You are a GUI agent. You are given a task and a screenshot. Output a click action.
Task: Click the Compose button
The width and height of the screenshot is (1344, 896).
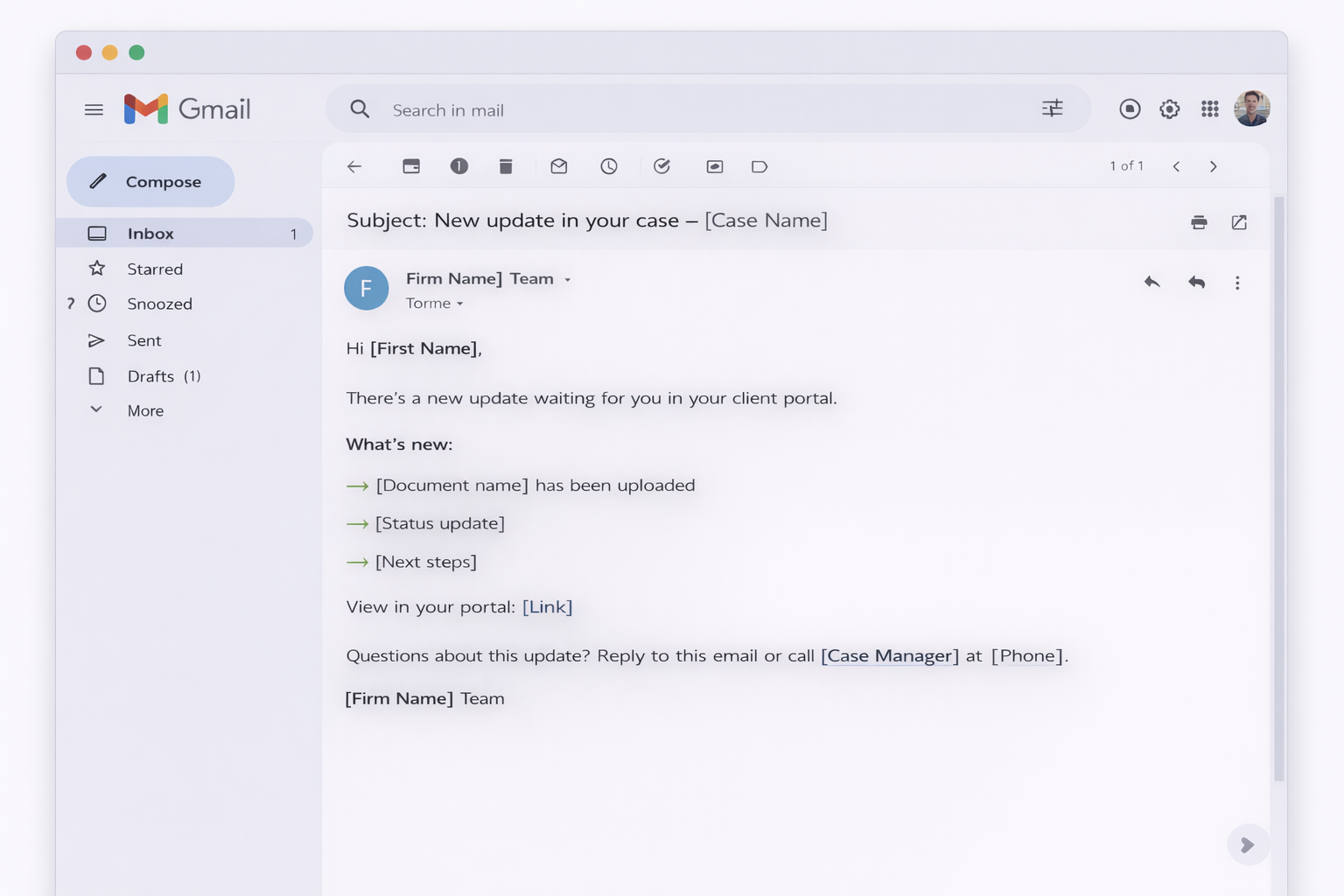coord(150,182)
